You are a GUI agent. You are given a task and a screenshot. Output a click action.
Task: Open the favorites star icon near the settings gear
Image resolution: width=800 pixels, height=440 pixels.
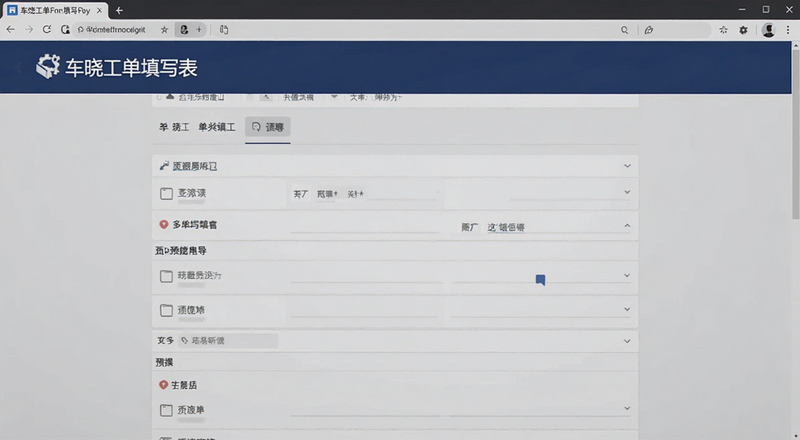(x=723, y=30)
